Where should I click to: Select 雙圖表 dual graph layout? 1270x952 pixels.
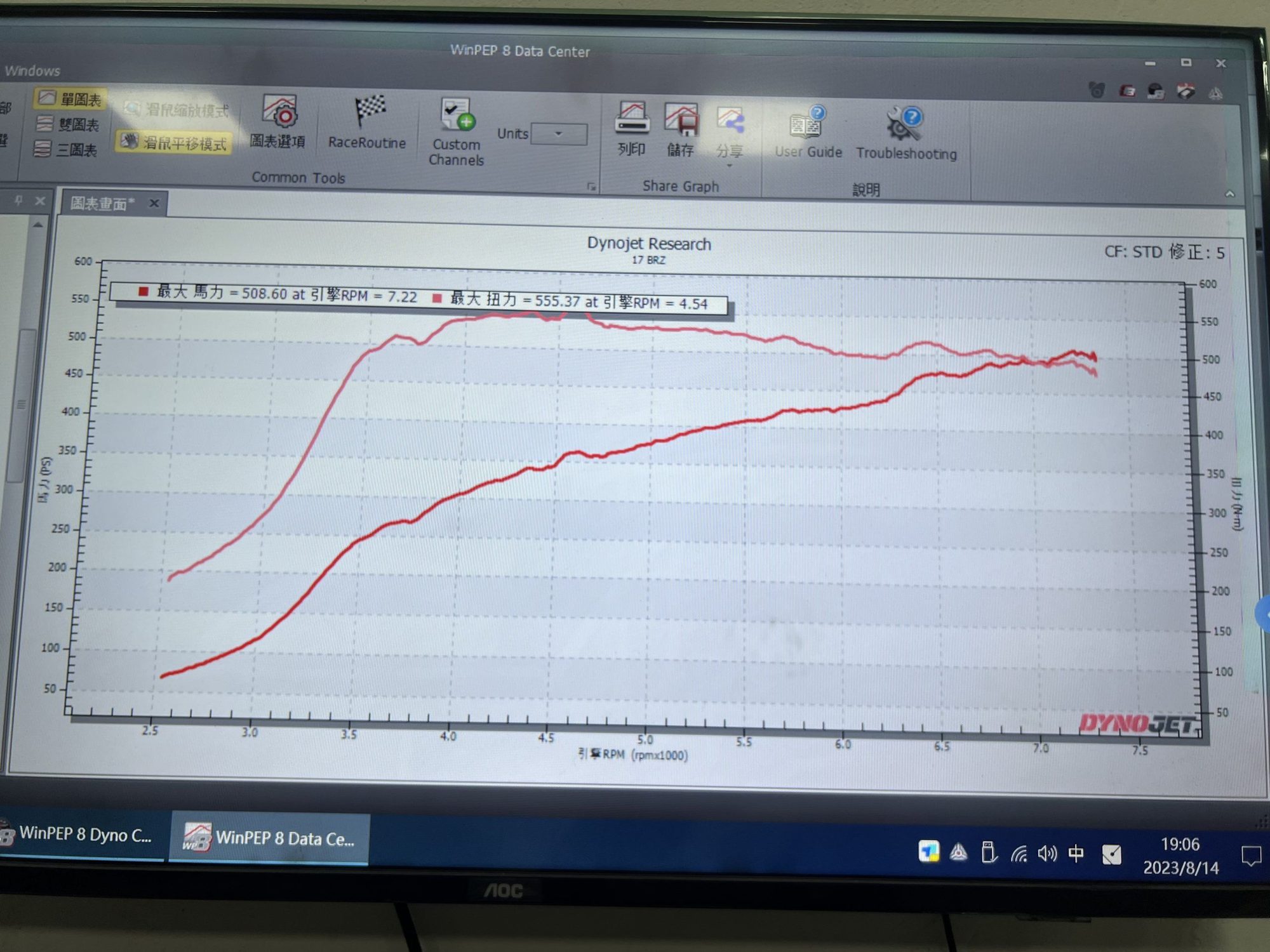68,124
